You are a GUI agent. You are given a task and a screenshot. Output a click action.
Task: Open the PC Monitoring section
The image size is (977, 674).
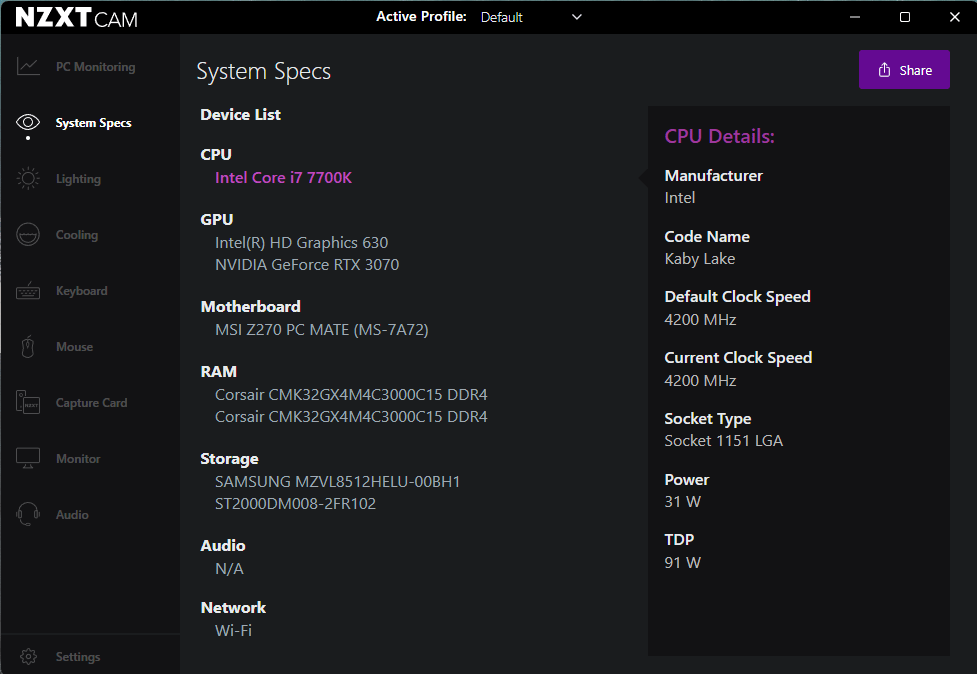pyautogui.click(x=95, y=67)
